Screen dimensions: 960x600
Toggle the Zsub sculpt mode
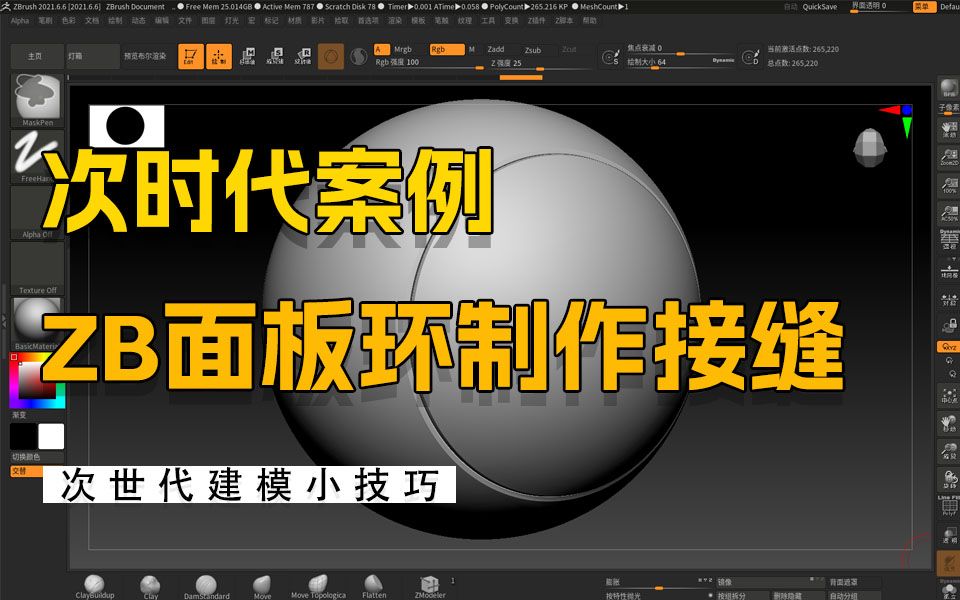pos(533,49)
